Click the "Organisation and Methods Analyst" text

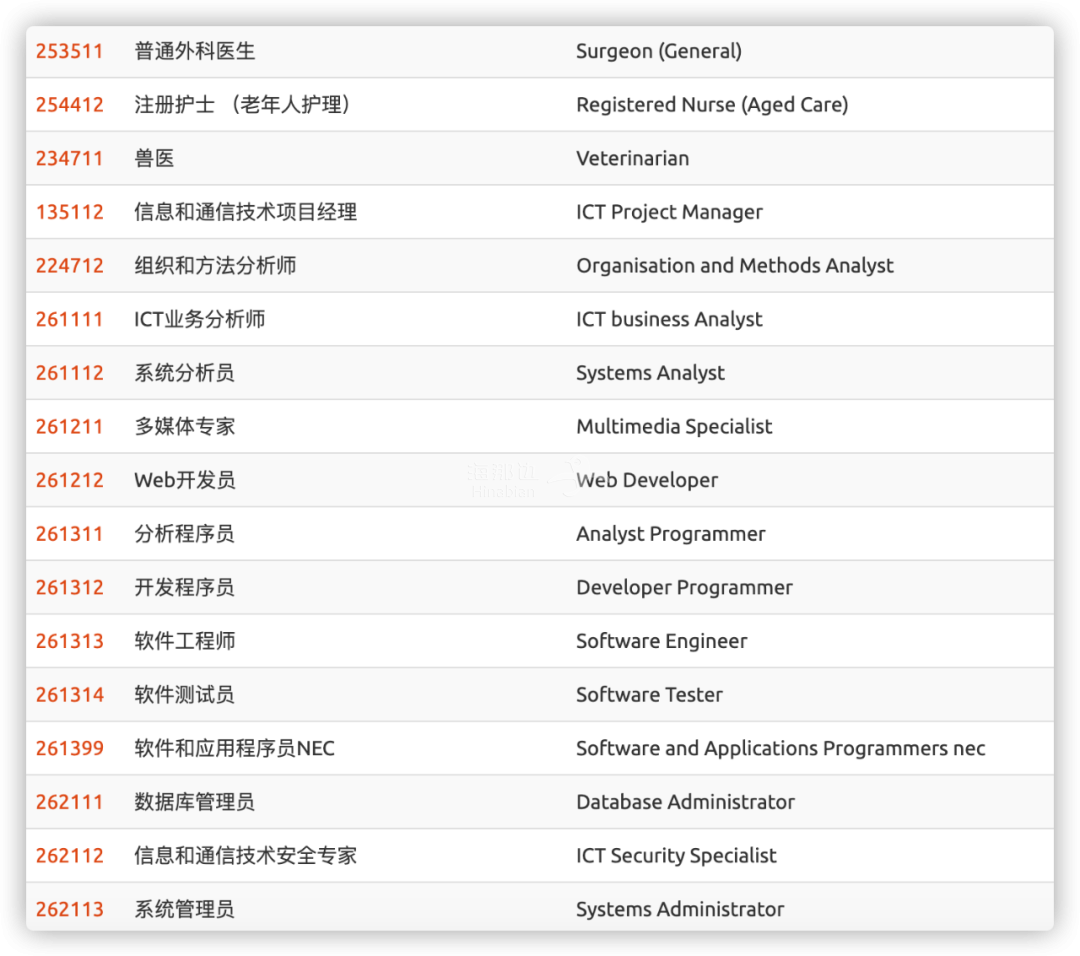[735, 266]
